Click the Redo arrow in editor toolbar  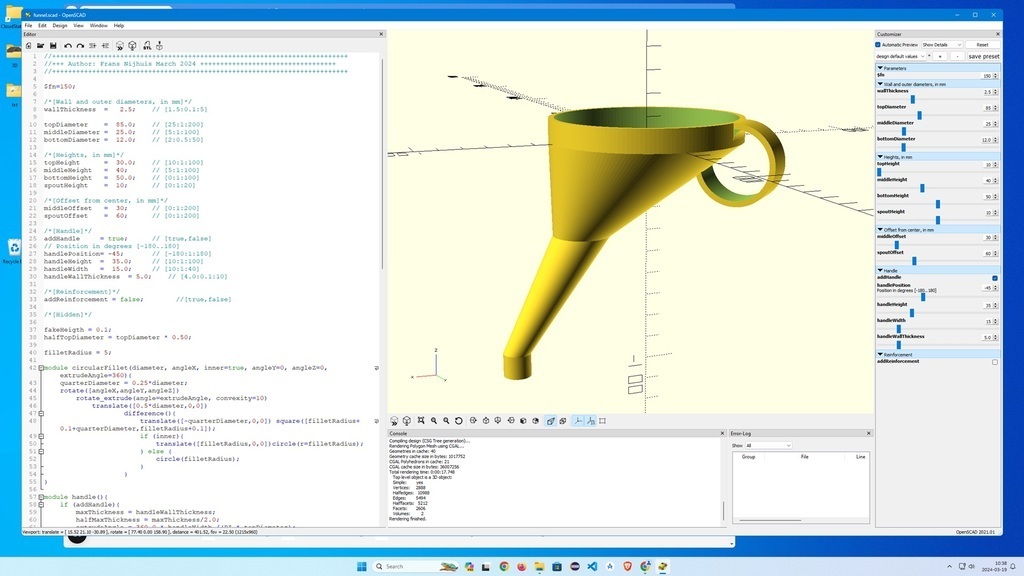80,46
